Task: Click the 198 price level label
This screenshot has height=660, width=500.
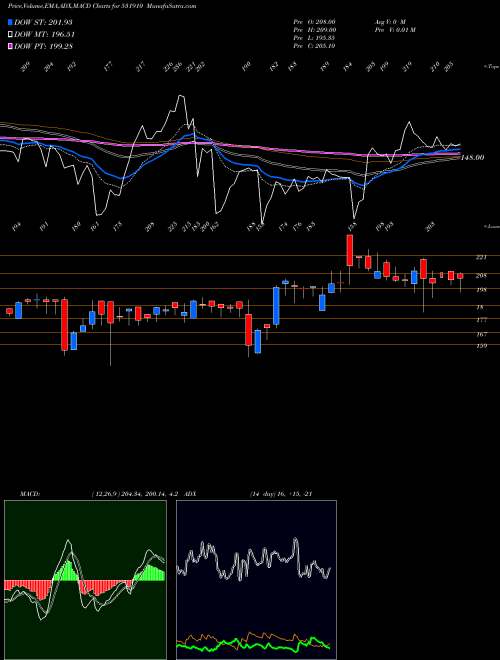Action: pos(481,290)
